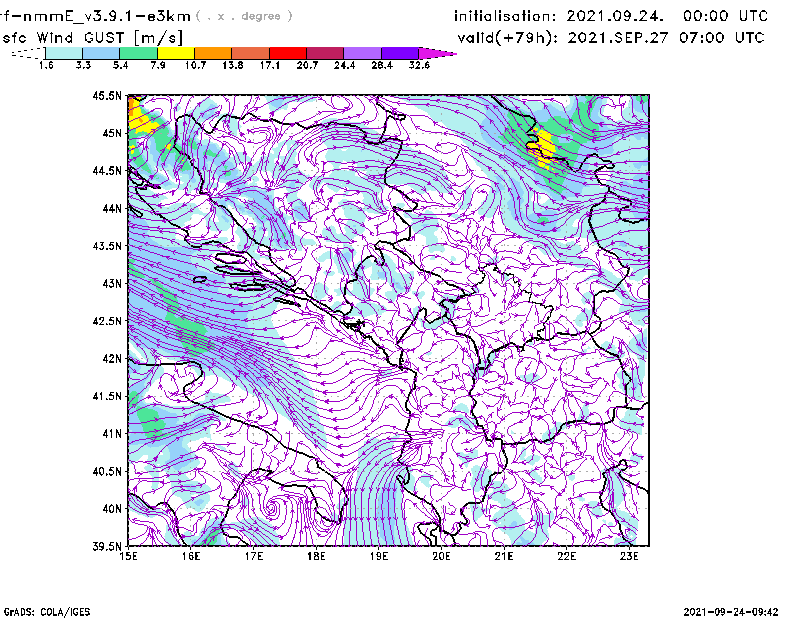Click the '2021-09-24-09:42' timestamp
Image resolution: width=800 pixels, height=618 pixels.
click(731, 612)
